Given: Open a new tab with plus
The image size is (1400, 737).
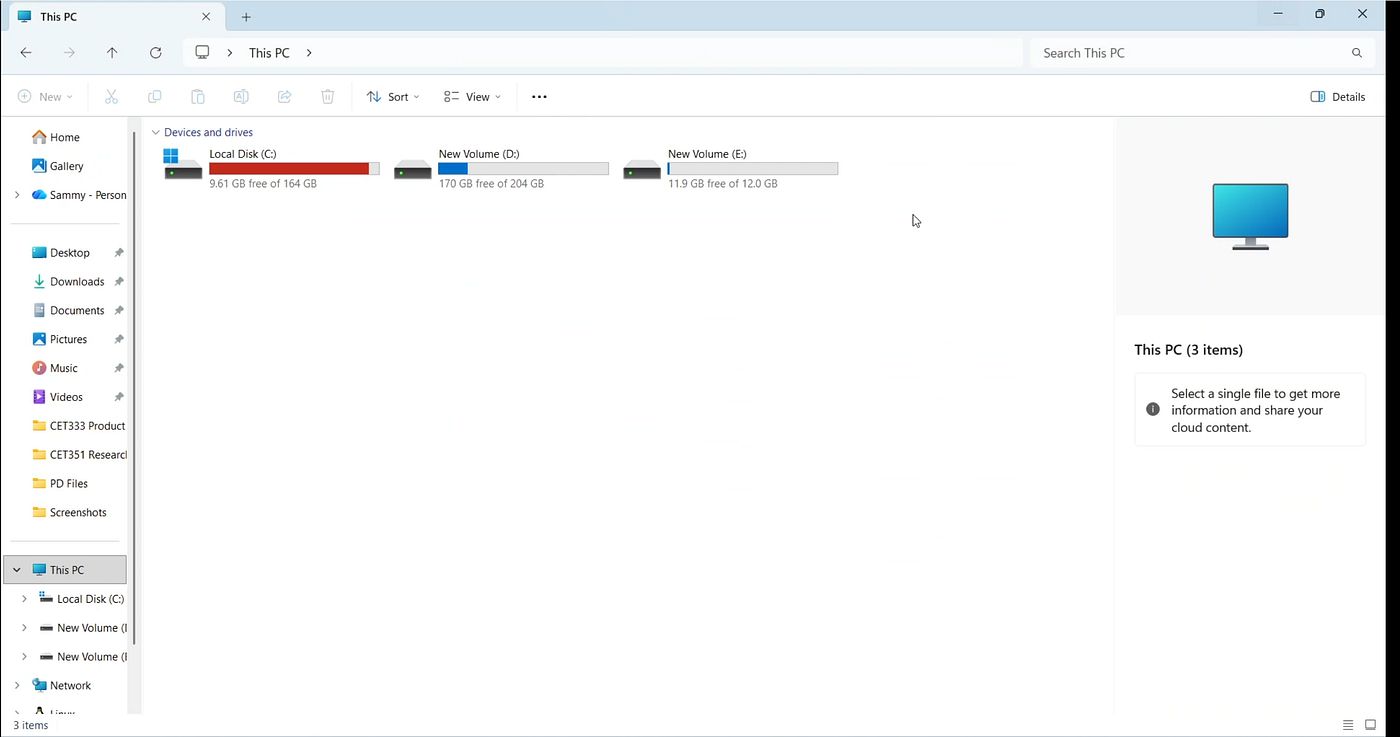Looking at the screenshot, I should pos(246,17).
